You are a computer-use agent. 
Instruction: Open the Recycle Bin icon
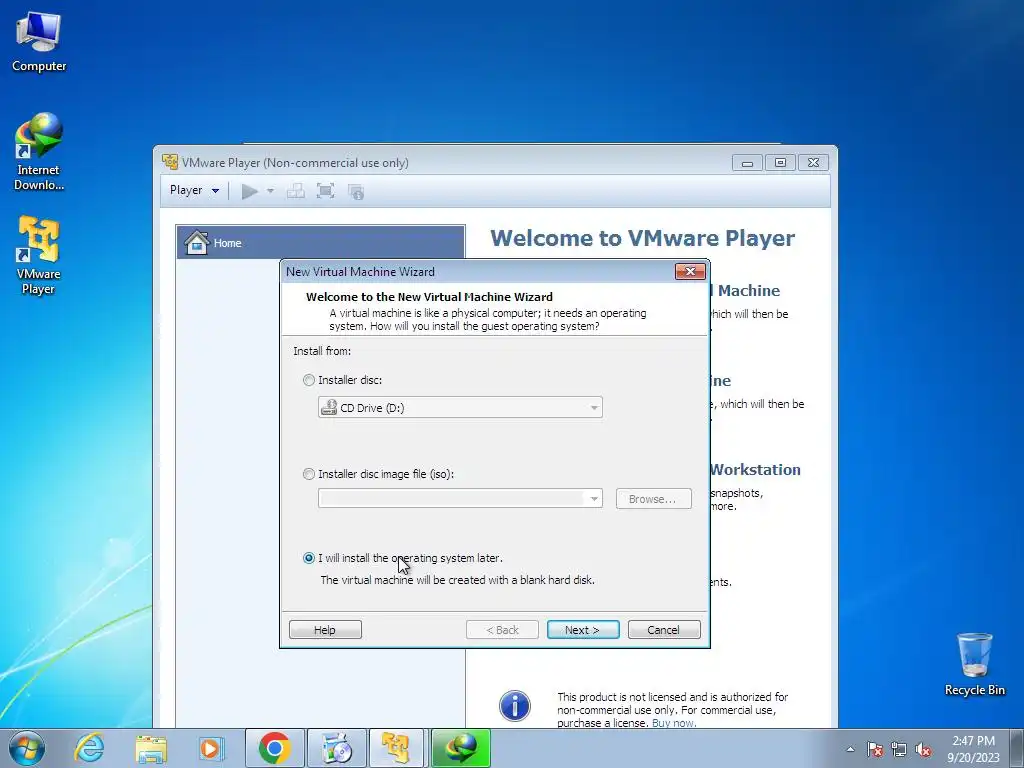(x=974, y=664)
